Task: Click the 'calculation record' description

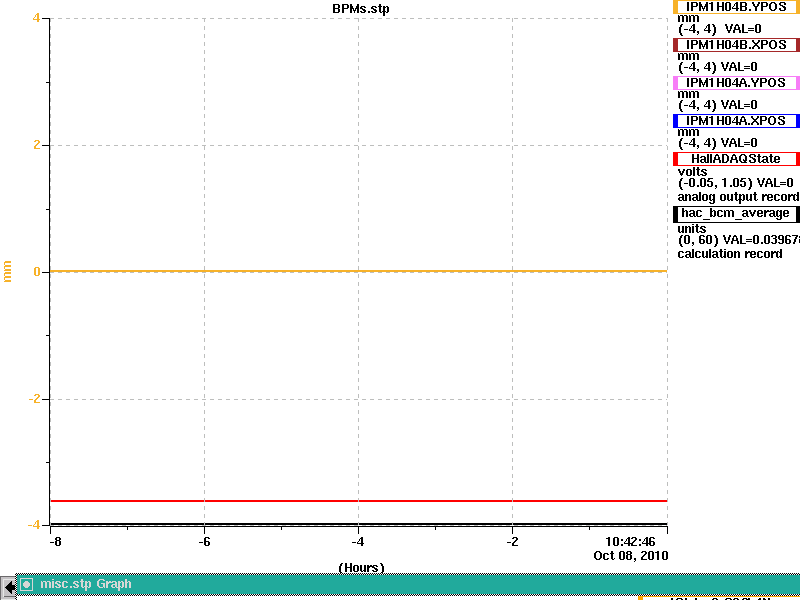Action: click(730, 254)
